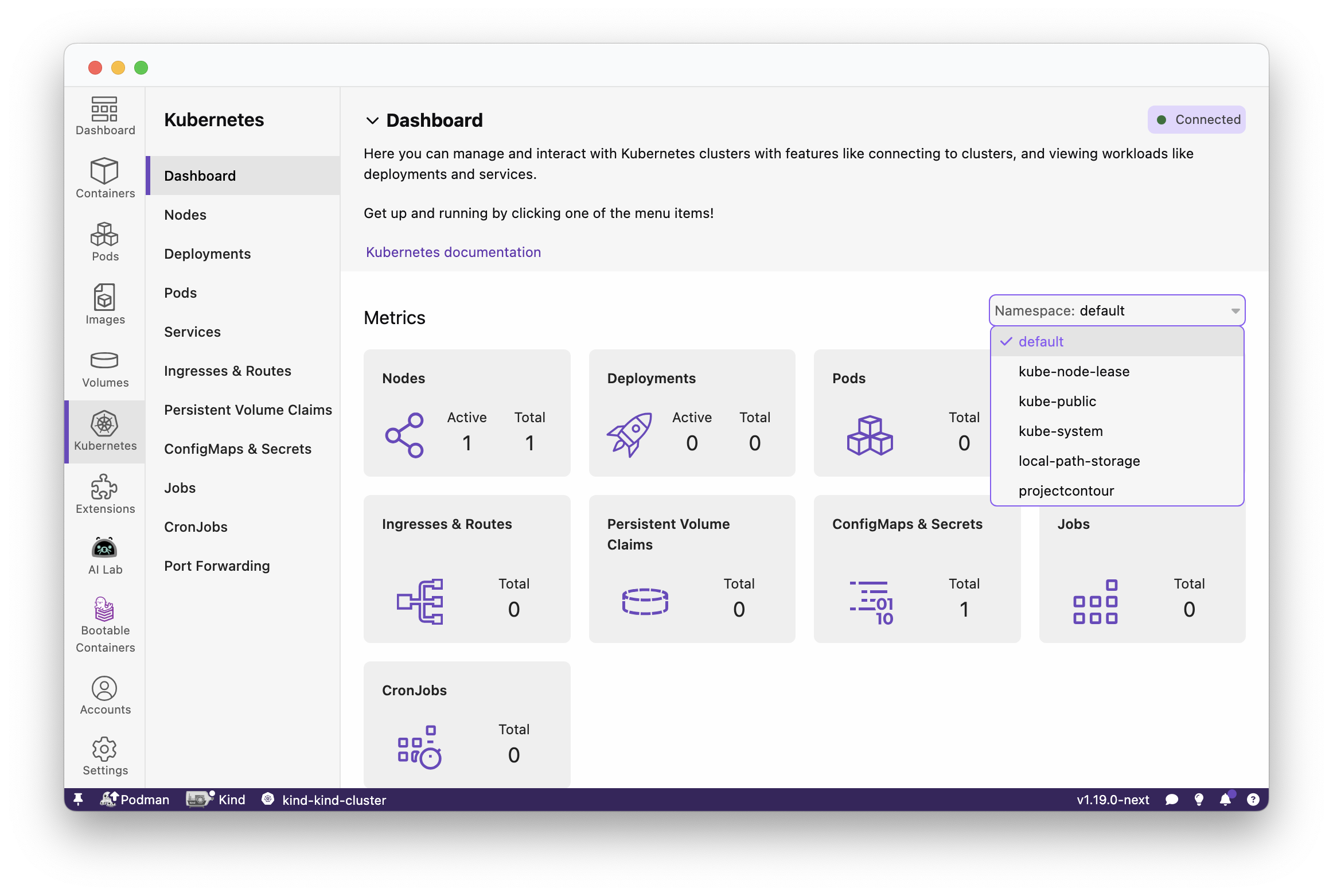Open Port Forwarding menu item

pos(217,566)
